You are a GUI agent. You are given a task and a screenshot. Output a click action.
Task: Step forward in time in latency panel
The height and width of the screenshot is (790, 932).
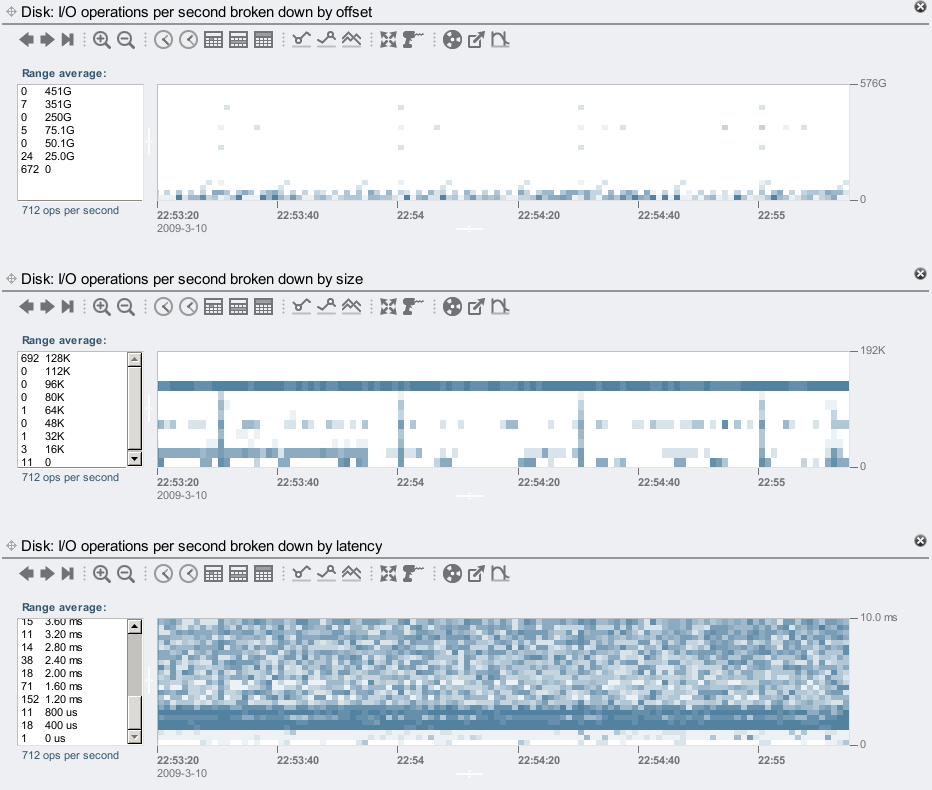47,574
